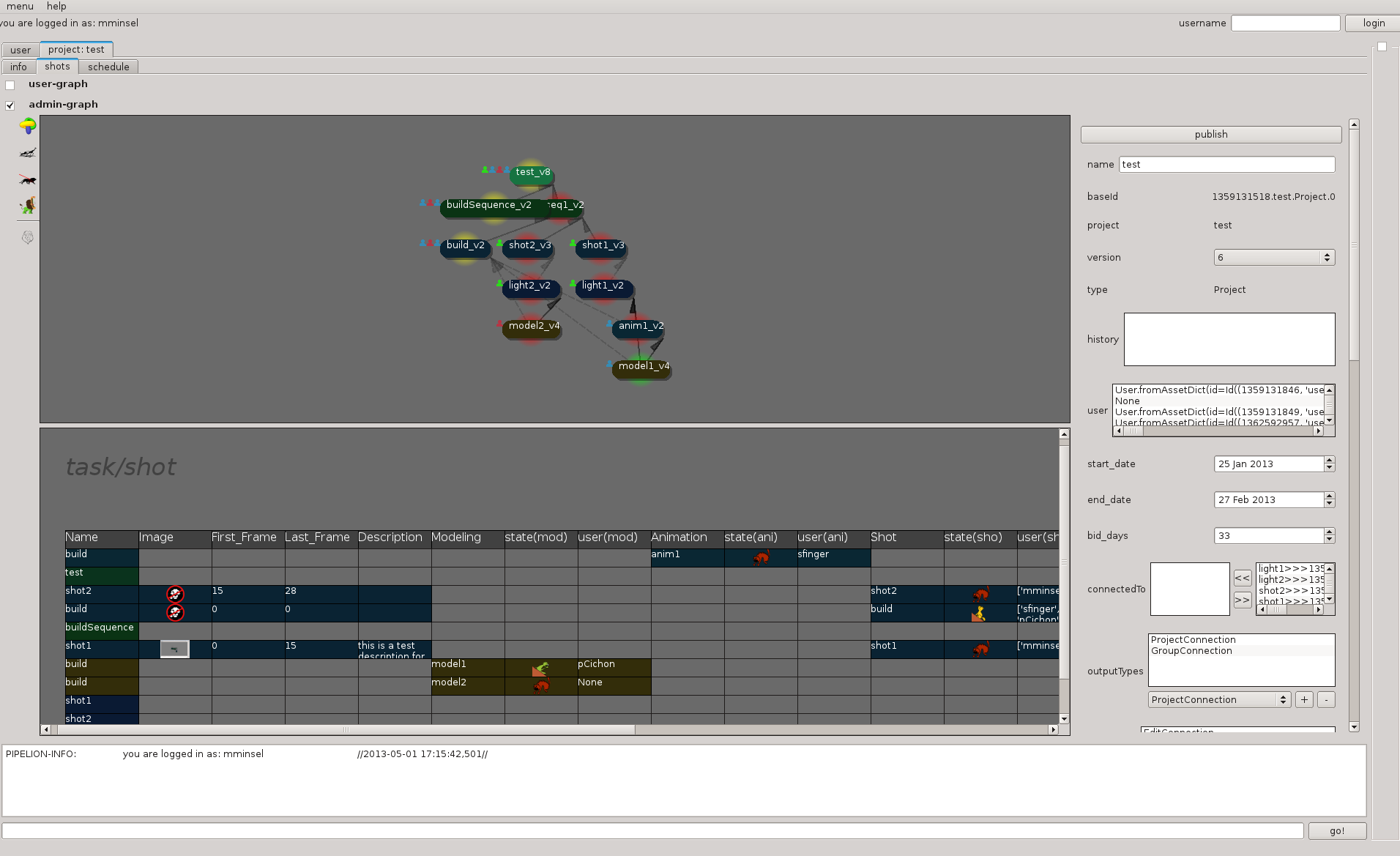Click the go! button
The image size is (1400, 856).
(x=1337, y=831)
